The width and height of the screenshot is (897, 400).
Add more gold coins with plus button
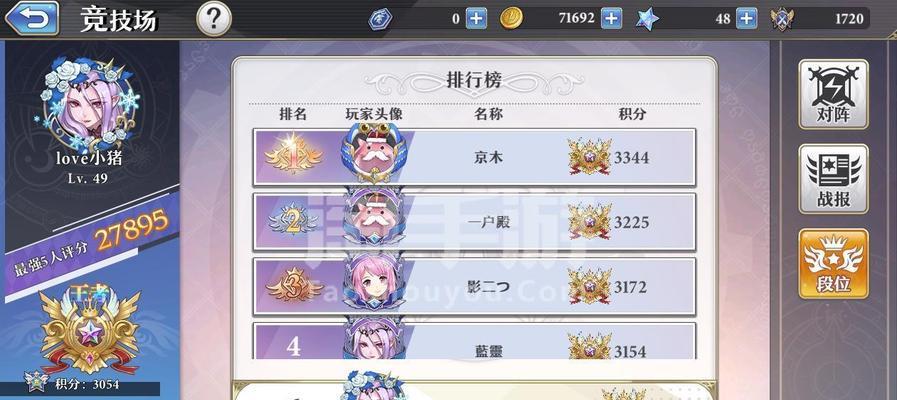612,19
